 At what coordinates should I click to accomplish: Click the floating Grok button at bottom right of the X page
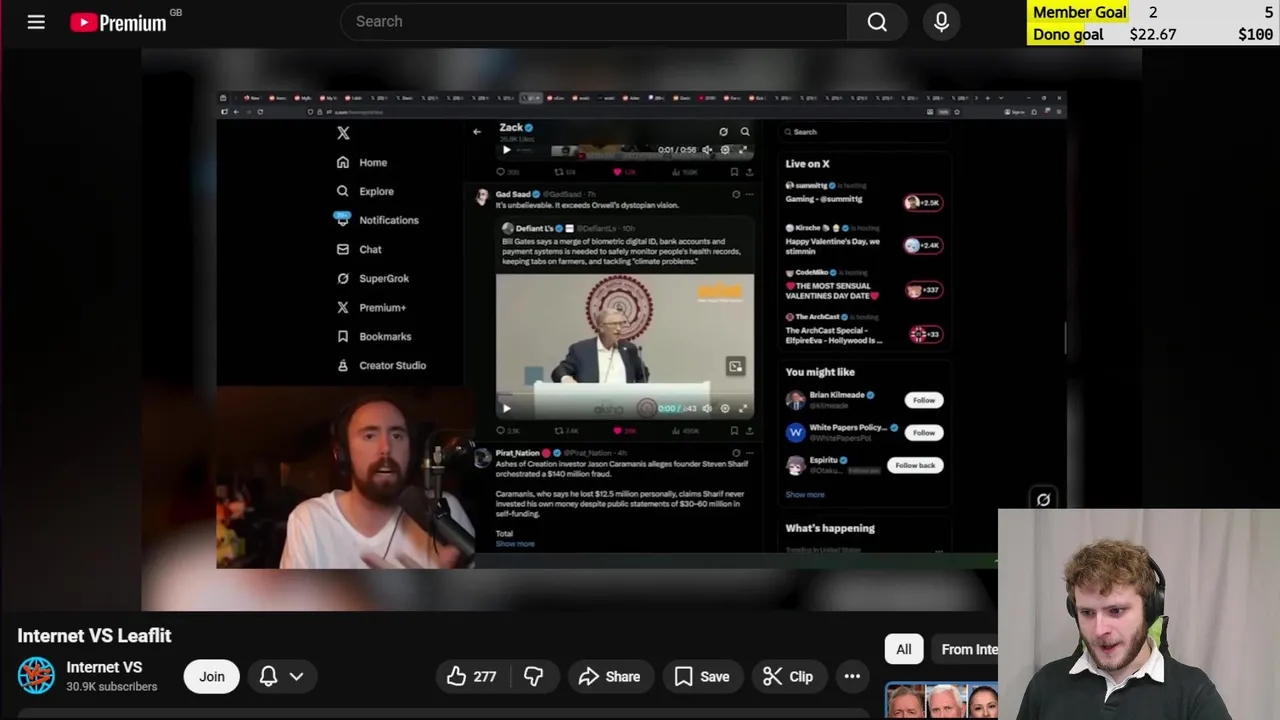(x=1043, y=499)
